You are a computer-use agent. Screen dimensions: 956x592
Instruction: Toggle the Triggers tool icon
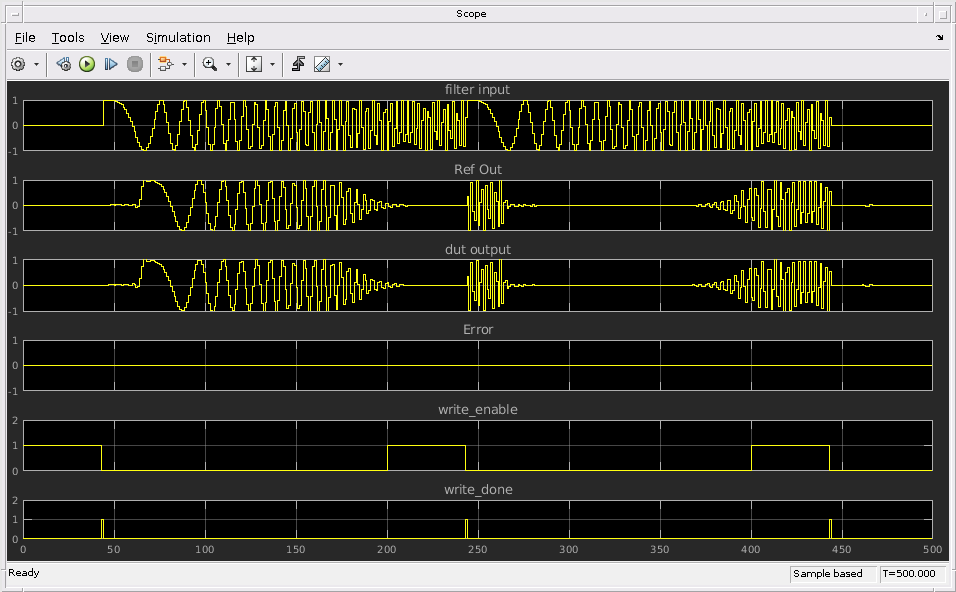pos(298,64)
